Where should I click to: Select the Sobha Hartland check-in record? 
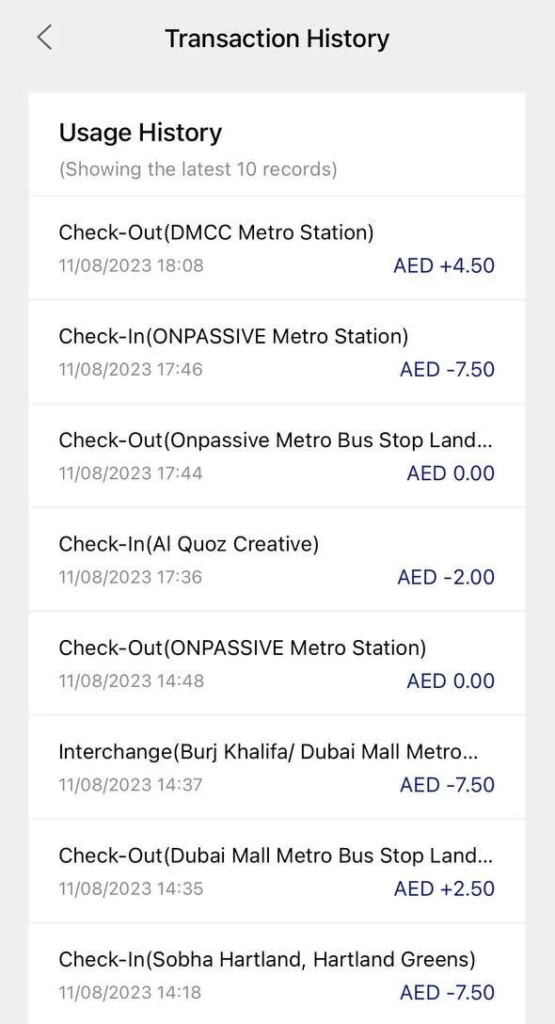click(277, 974)
